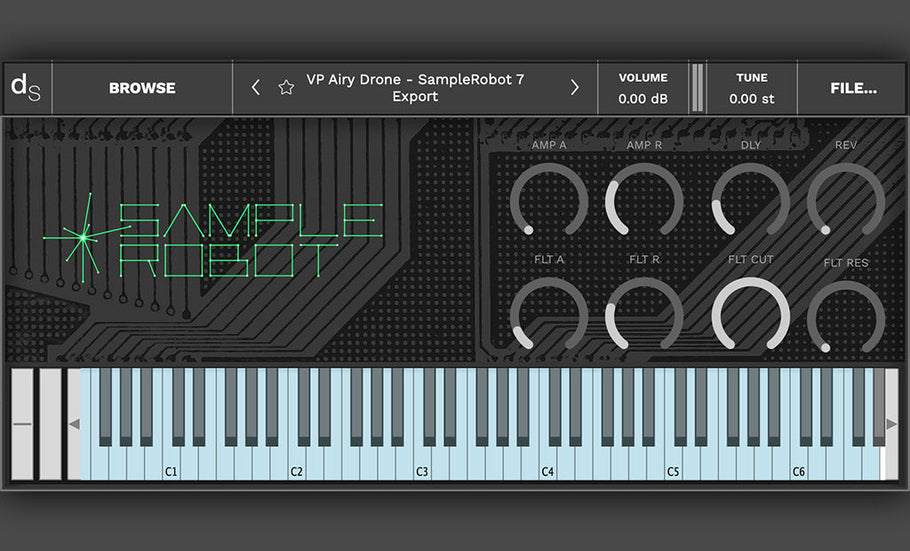Click the FLT R knob
Viewport: 910px width, 551px height.
point(644,315)
